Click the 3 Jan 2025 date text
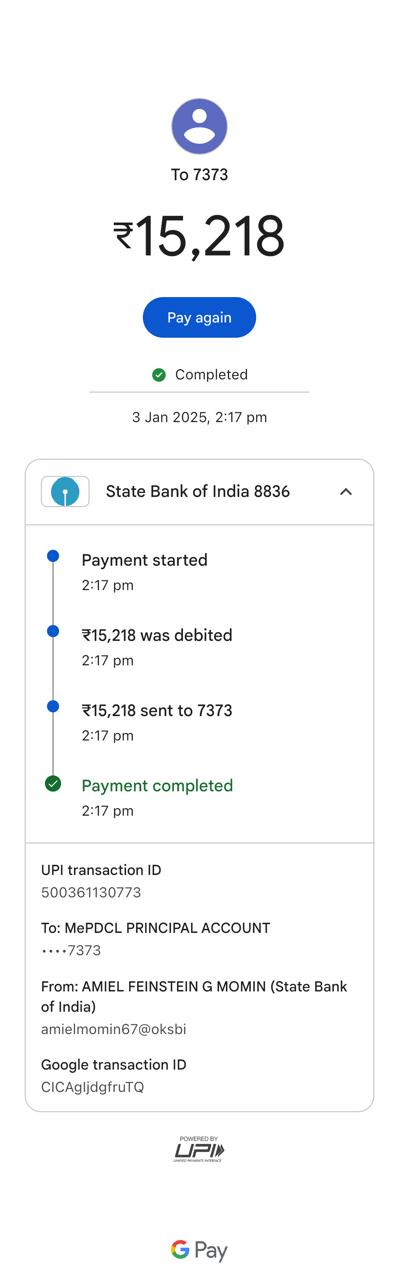 tap(169, 417)
